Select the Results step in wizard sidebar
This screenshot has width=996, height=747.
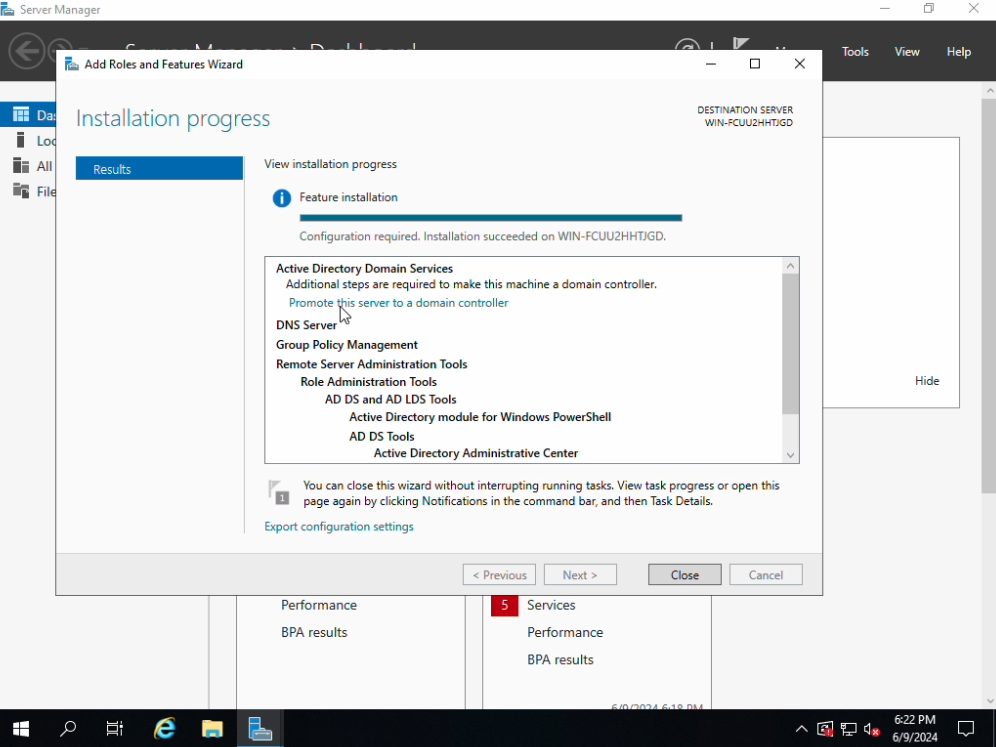(159, 169)
